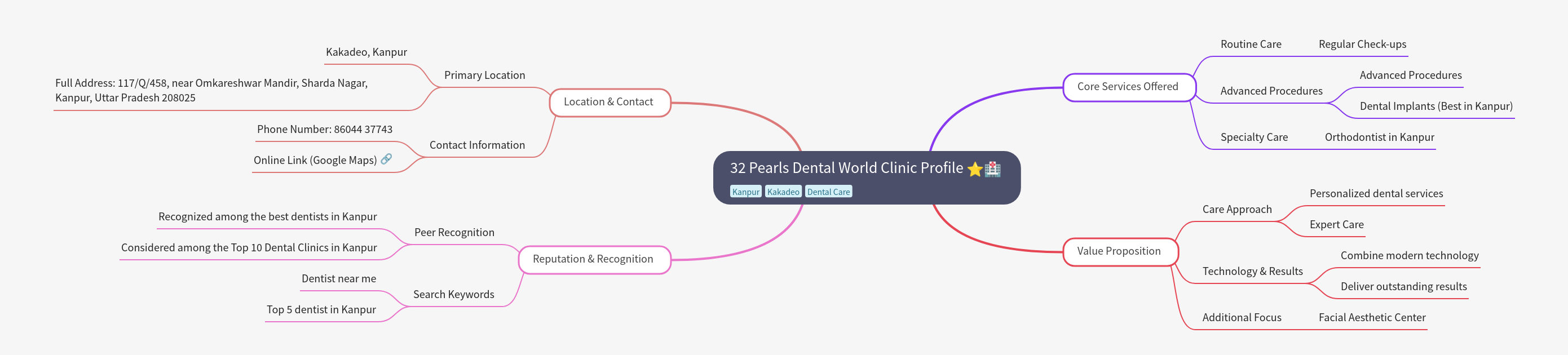1568x355 pixels.
Task: Select the Primary Location node
Action: pos(484,76)
